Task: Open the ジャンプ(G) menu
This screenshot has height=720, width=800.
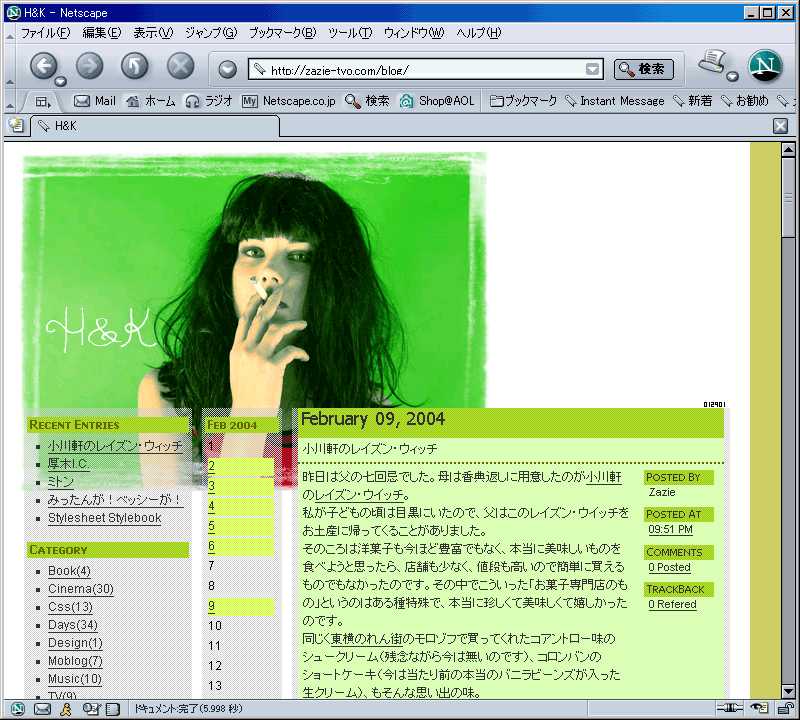Action: 211,33
